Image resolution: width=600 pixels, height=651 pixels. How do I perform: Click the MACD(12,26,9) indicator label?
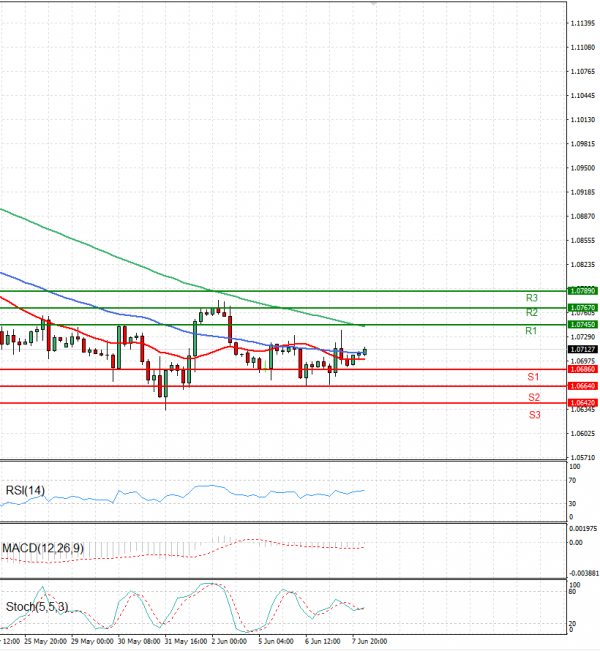click(x=43, y=548)
